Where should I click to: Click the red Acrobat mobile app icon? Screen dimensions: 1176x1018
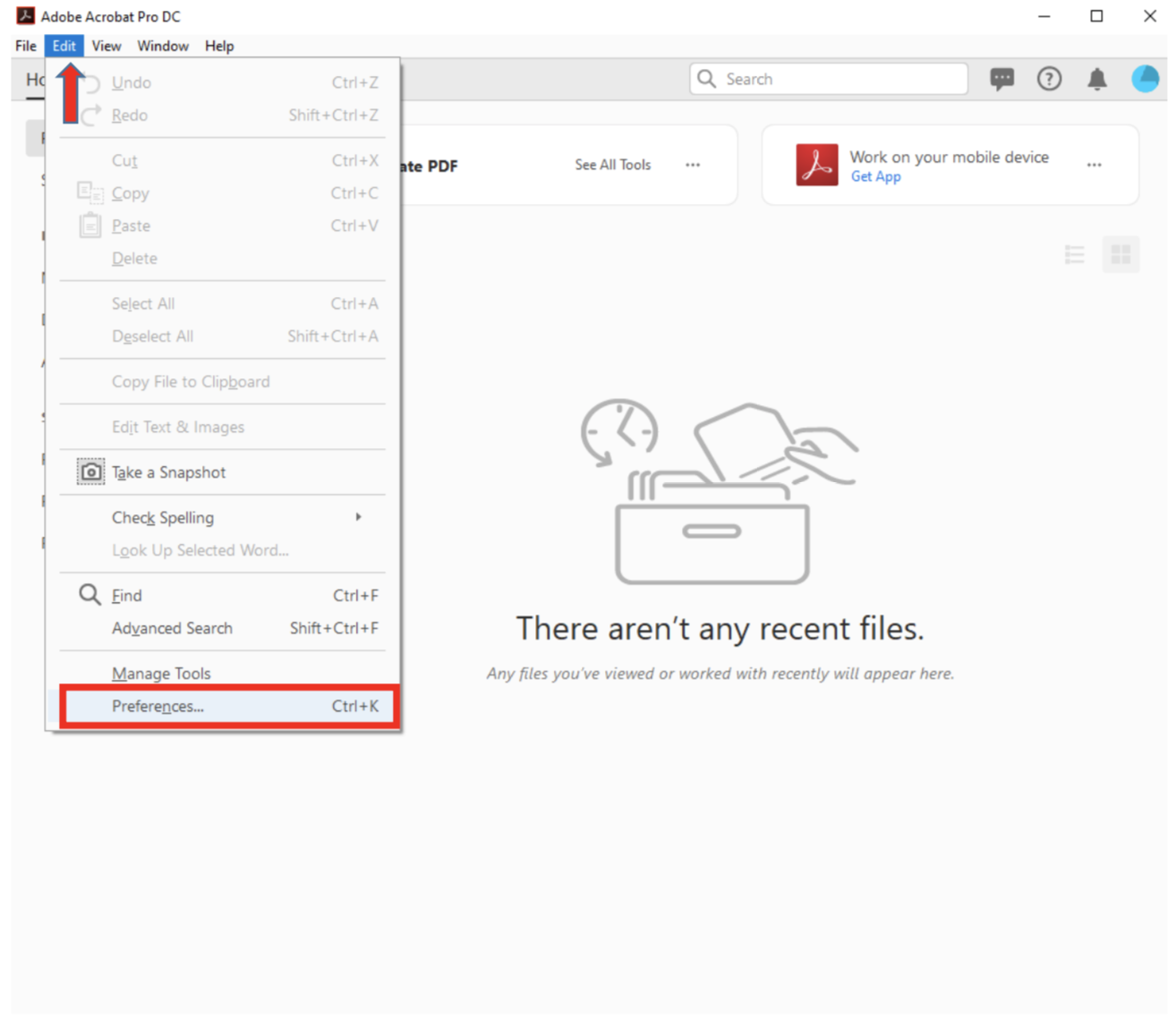815,165
